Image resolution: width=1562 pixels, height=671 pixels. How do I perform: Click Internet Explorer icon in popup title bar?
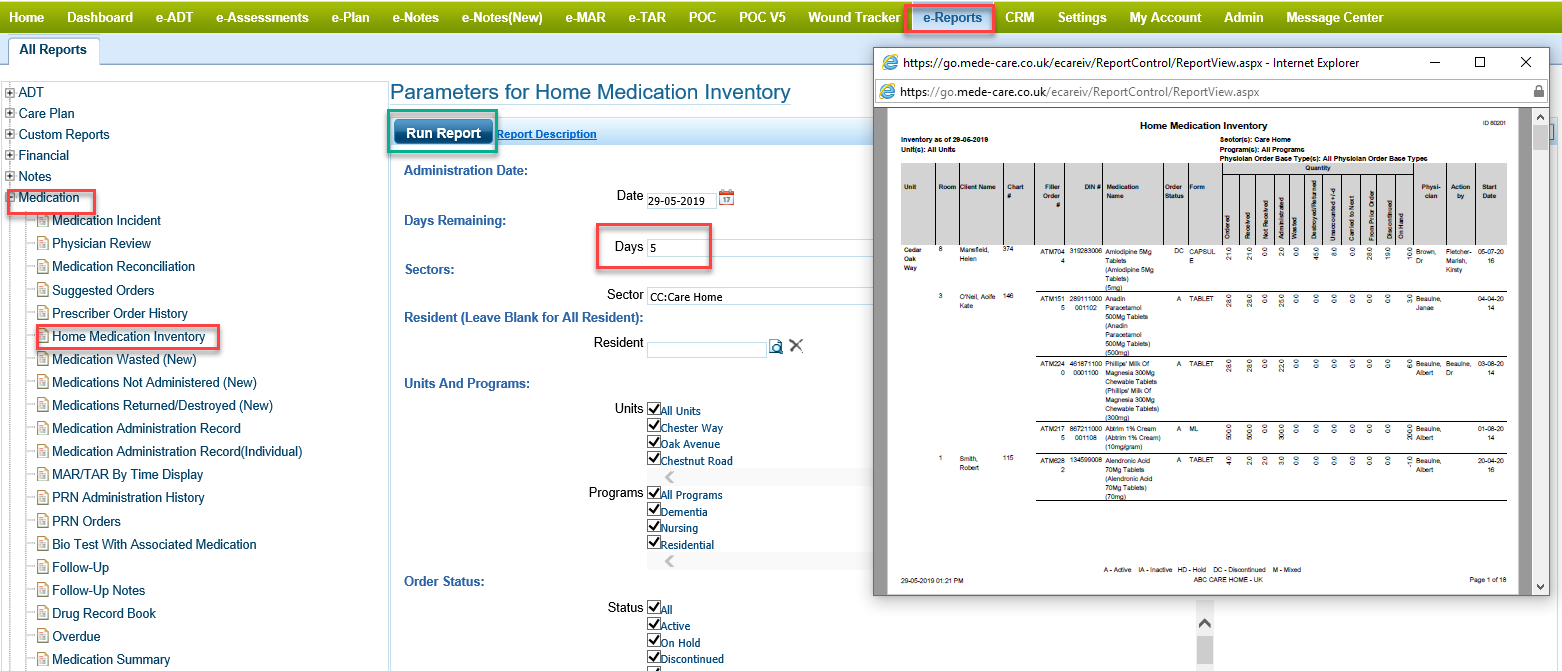pos(888,63)
